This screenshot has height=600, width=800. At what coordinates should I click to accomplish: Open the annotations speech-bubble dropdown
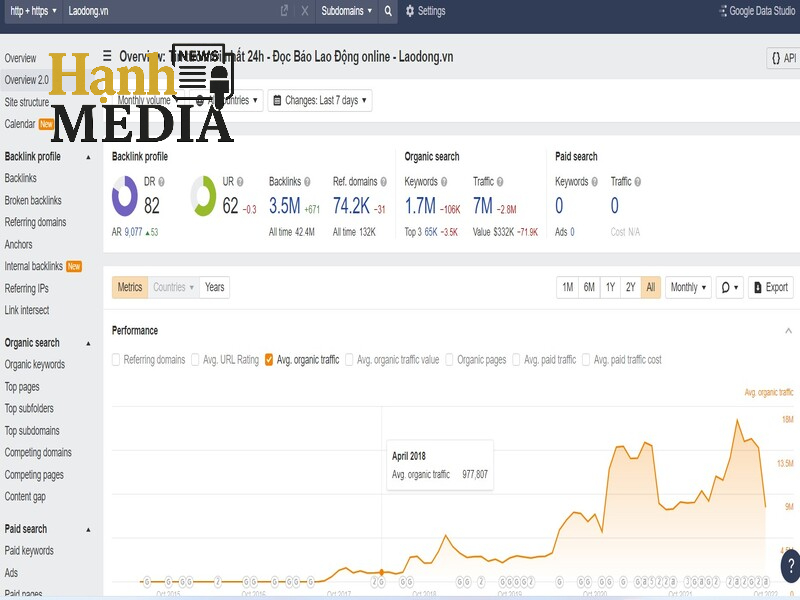coord(730,287)
